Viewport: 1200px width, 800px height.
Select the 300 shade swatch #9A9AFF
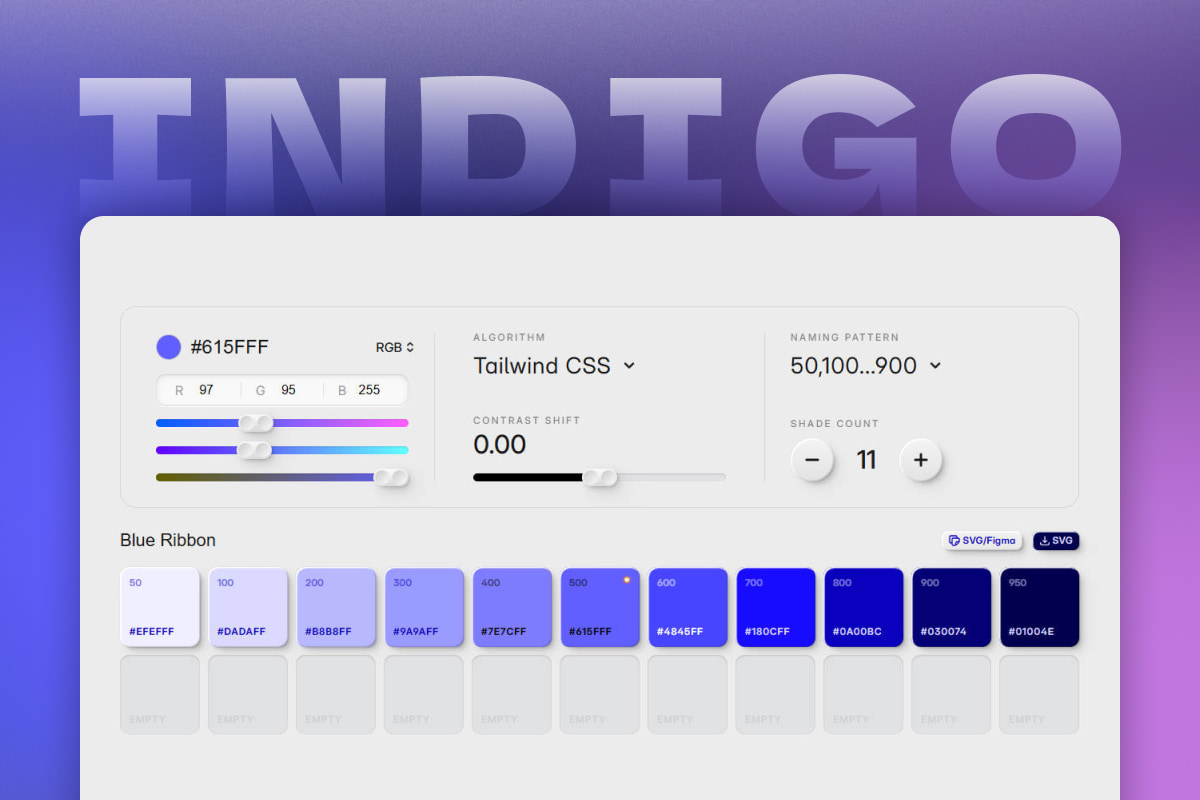[x=424, y=607]
